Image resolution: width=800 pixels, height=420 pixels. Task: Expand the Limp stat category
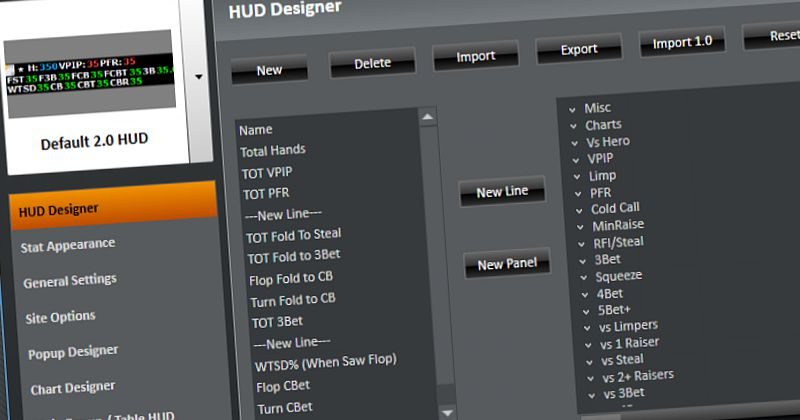point(577,177)
